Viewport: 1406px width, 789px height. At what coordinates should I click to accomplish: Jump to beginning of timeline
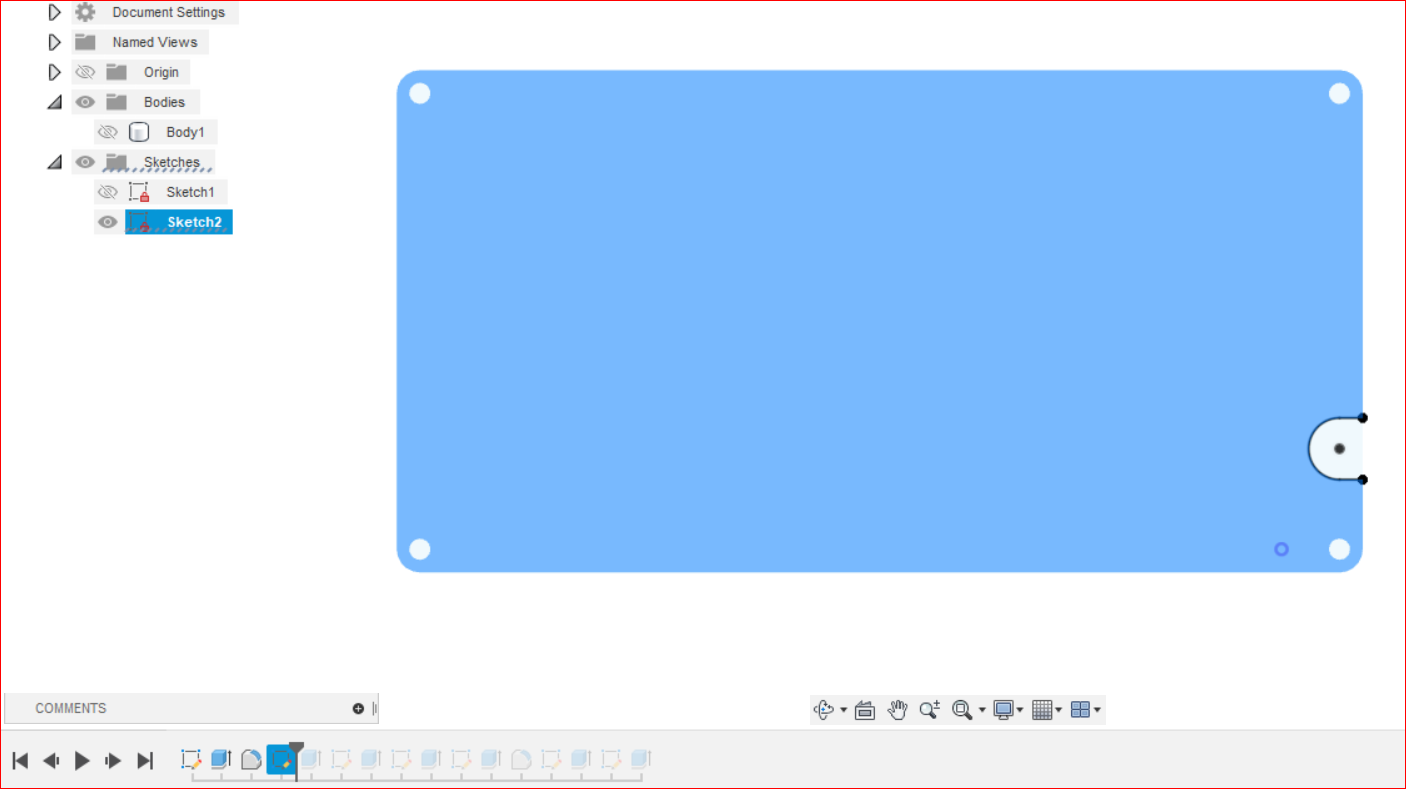[20, 760]
